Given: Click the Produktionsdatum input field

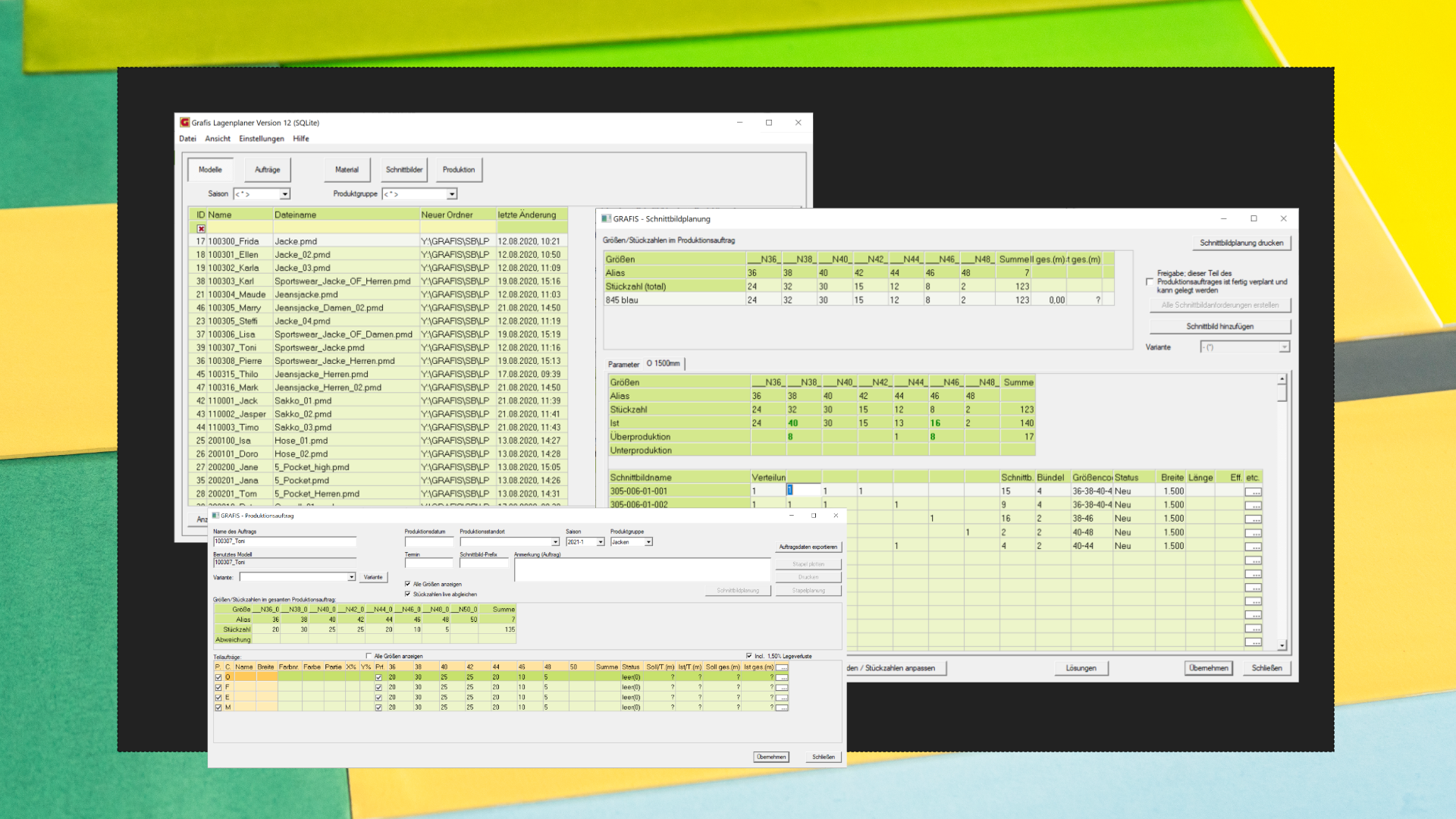Looking at the screenshot, I should (x=429, y=541).
